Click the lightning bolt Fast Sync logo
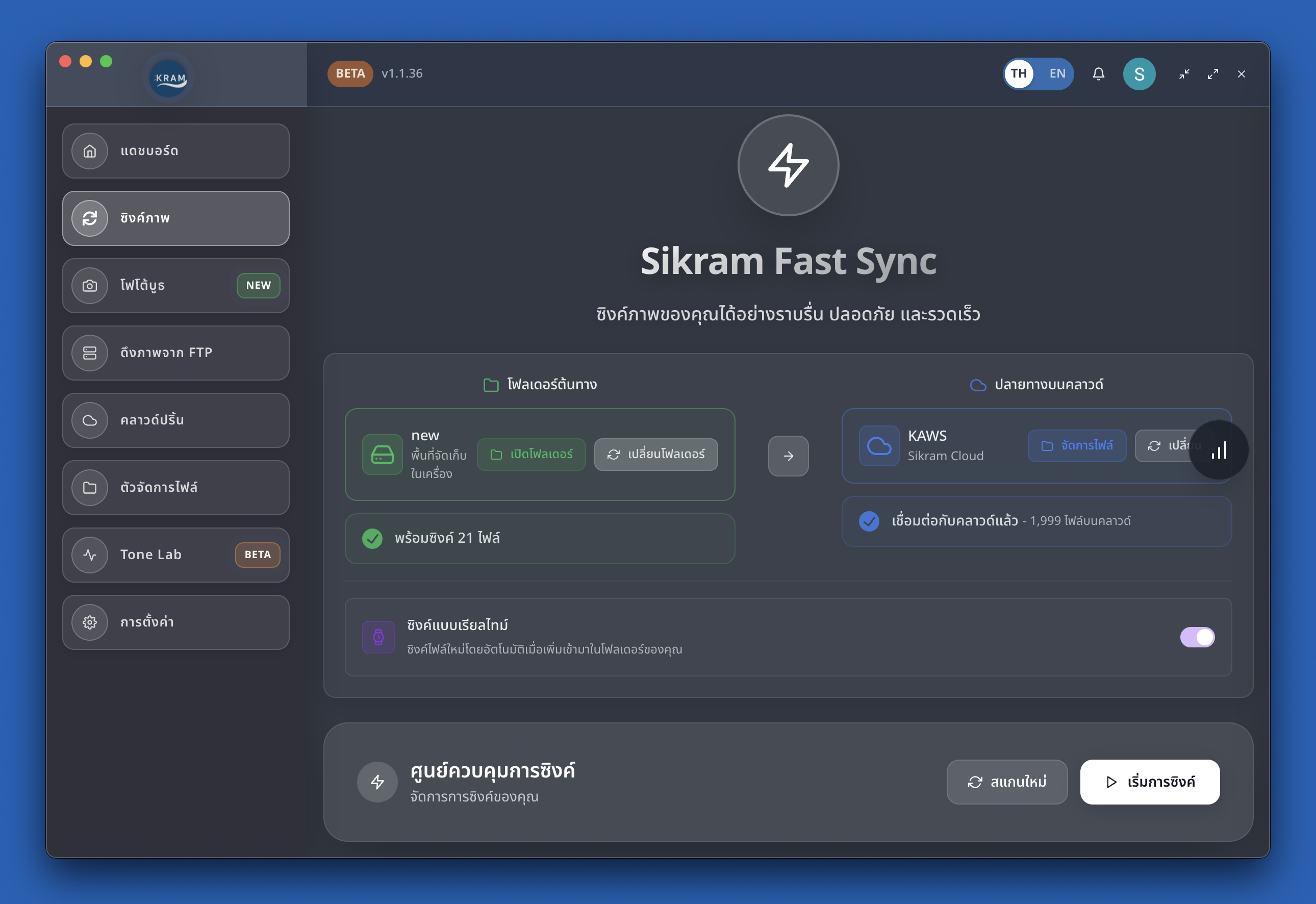The height and width of the screenshot is (904, 1316). (x=788, y=165)
